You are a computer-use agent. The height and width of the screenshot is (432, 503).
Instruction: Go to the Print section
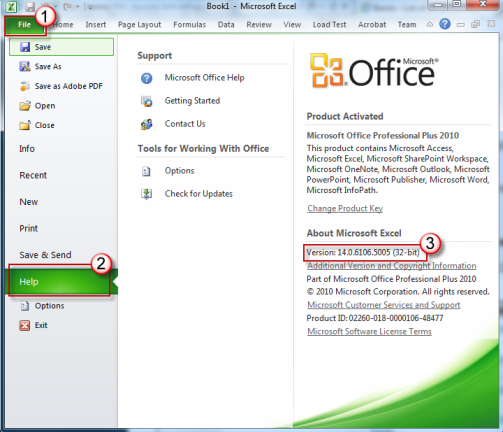coord(29,228)
